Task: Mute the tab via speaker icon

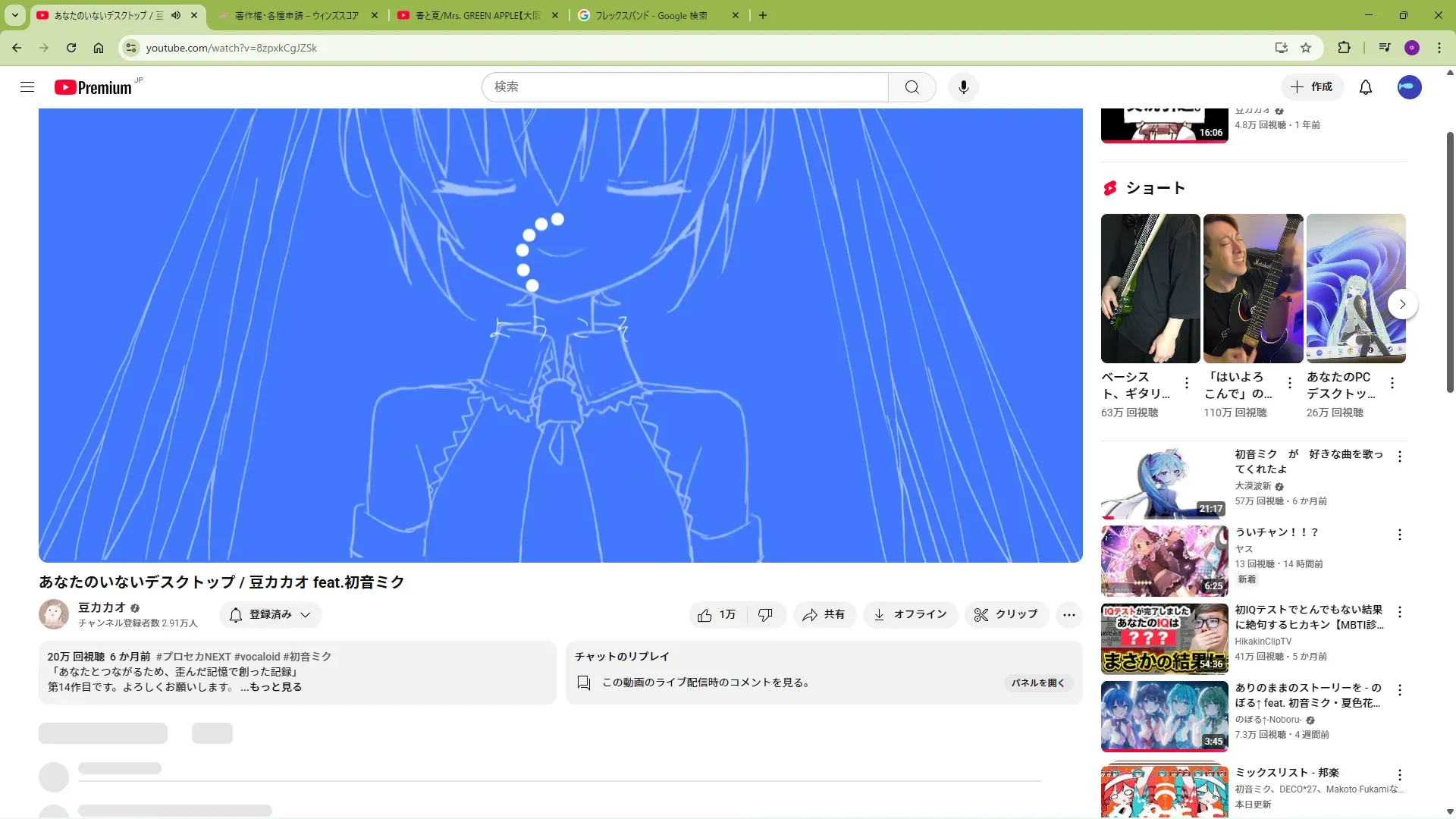Action: pyautogui.click(x=176, y=15)
